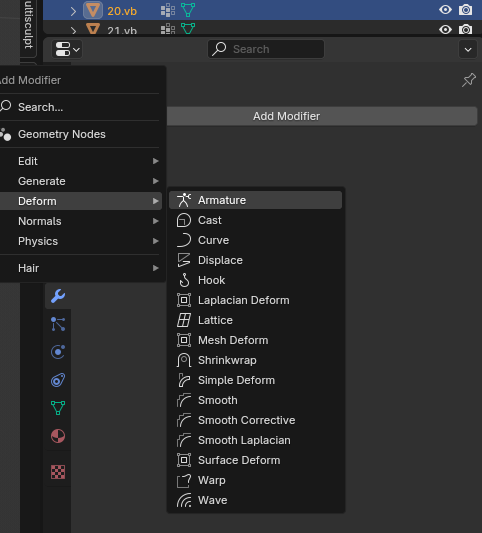Add a Laplacian Deform modifier
The height and width of the screenshot is (533, 482).
[x=256, y=300]
